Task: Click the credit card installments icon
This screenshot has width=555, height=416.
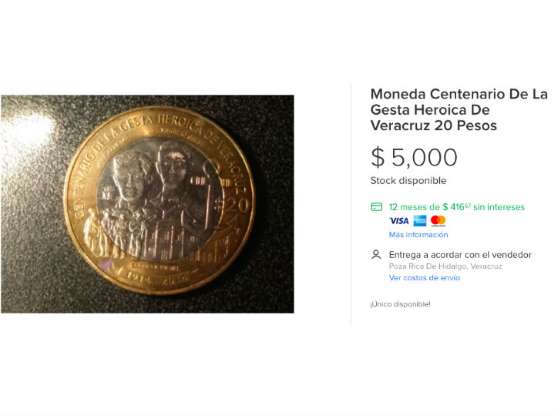Action: (x=376, y=207)
